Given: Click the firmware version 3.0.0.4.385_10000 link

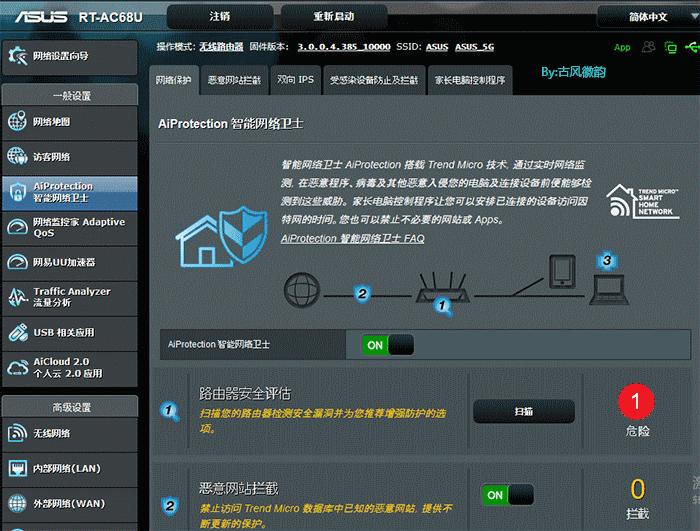Looking at the screenshot, I should pyautogui.click(x=344, y=47).
